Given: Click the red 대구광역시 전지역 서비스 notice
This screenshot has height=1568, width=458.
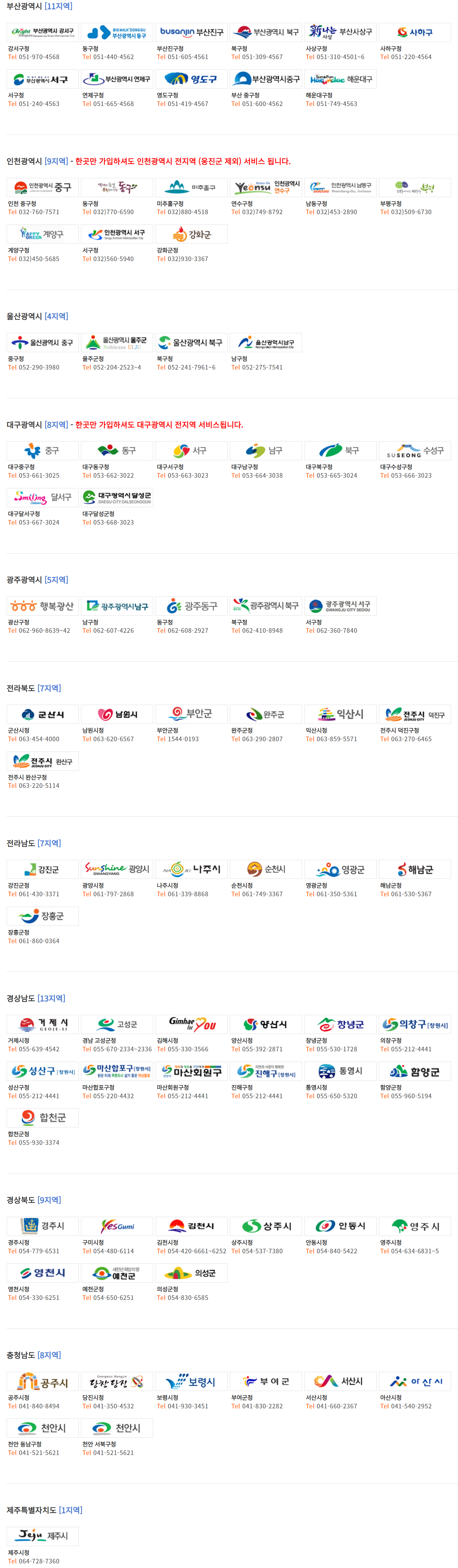Looking at the screenshot, I should pos(159,425).
